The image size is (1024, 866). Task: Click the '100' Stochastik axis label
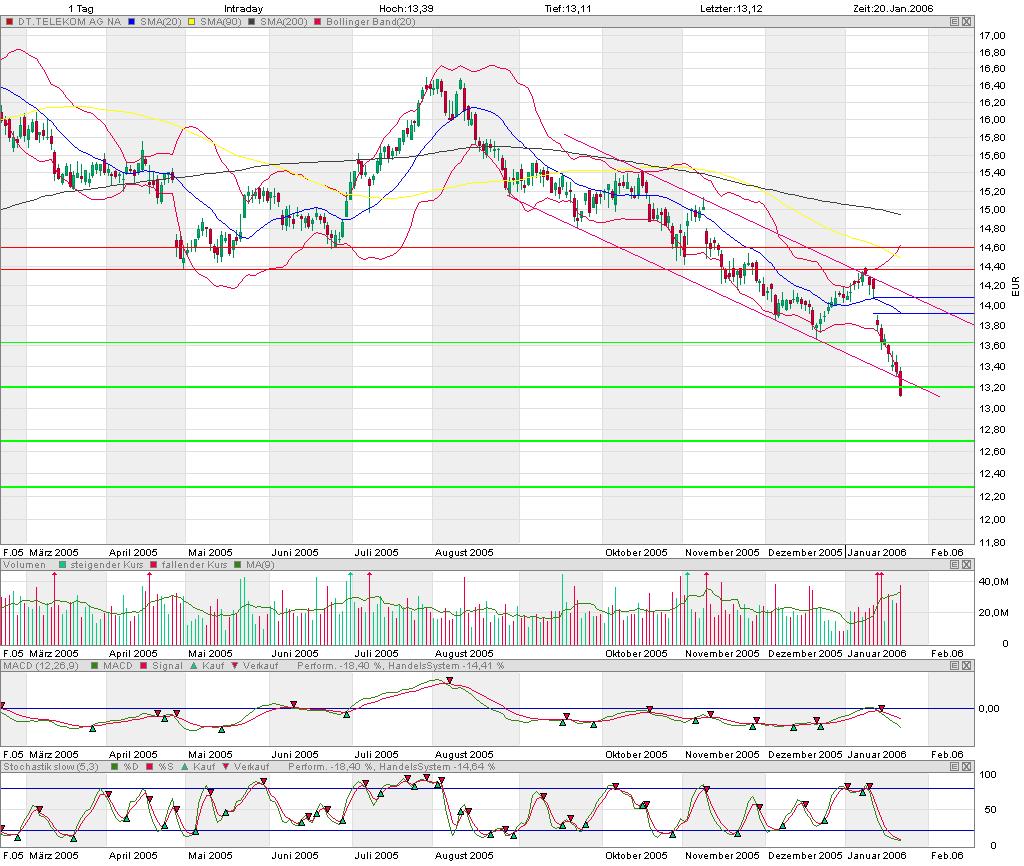[x=988, y=775]
